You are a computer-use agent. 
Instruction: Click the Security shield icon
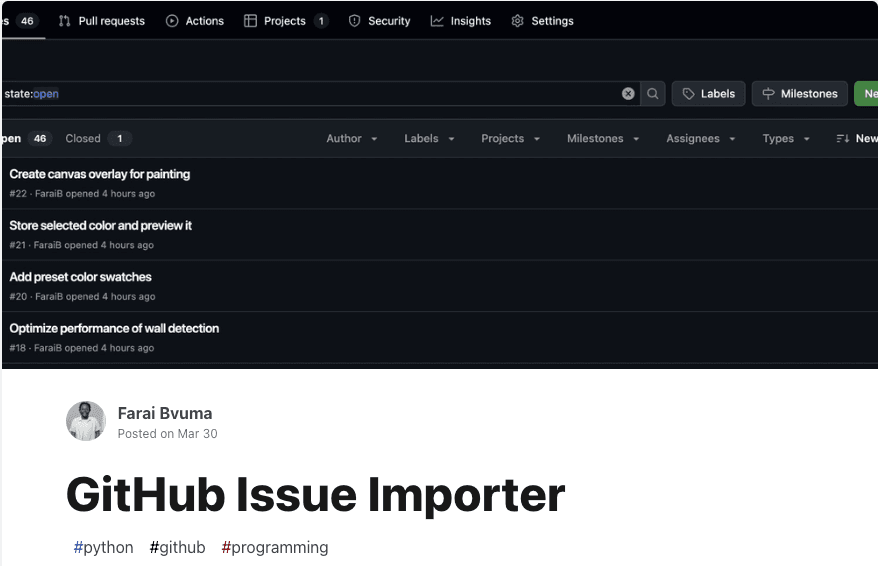click(354, 21)
